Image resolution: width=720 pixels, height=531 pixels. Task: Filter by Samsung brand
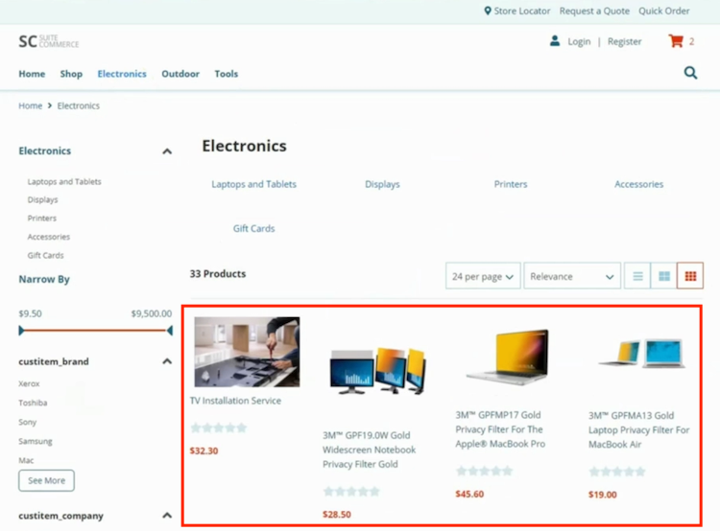[x=35, y=441]
